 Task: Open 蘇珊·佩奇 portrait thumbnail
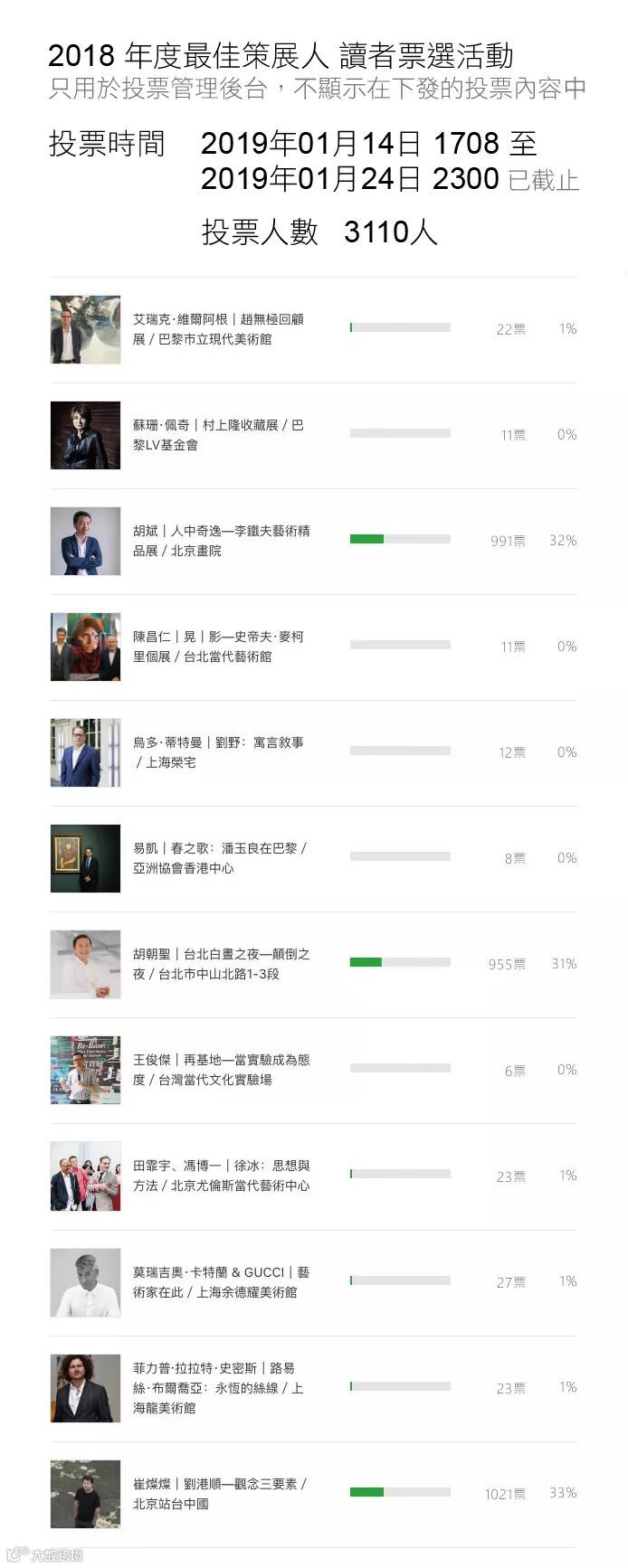click(x=85, y=435)
